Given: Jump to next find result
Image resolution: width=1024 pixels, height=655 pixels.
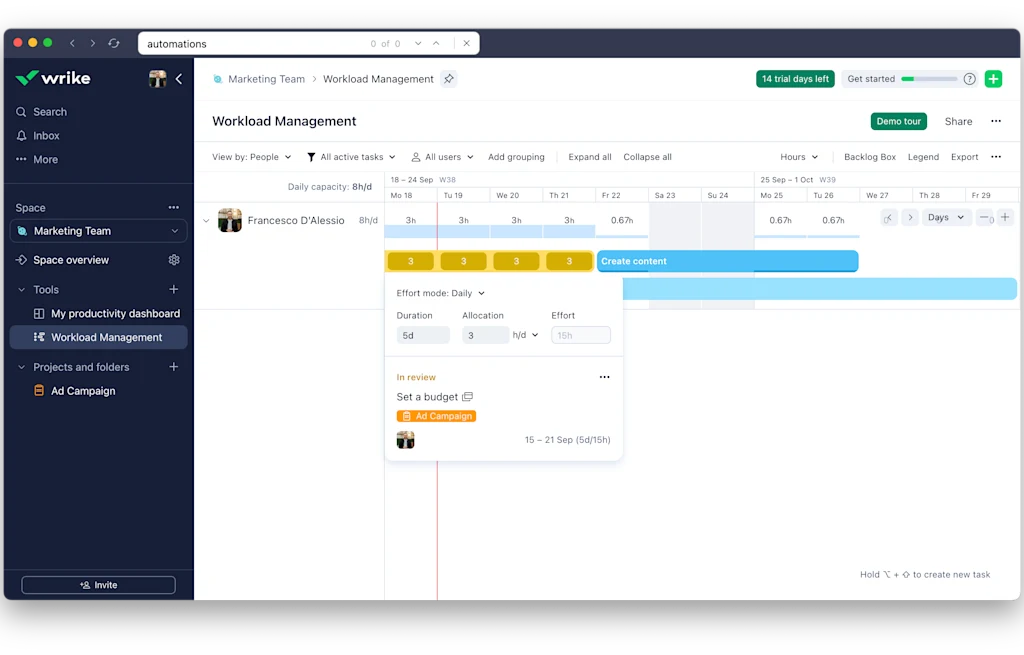Looking at the screenshot, I should coord(418,43).
